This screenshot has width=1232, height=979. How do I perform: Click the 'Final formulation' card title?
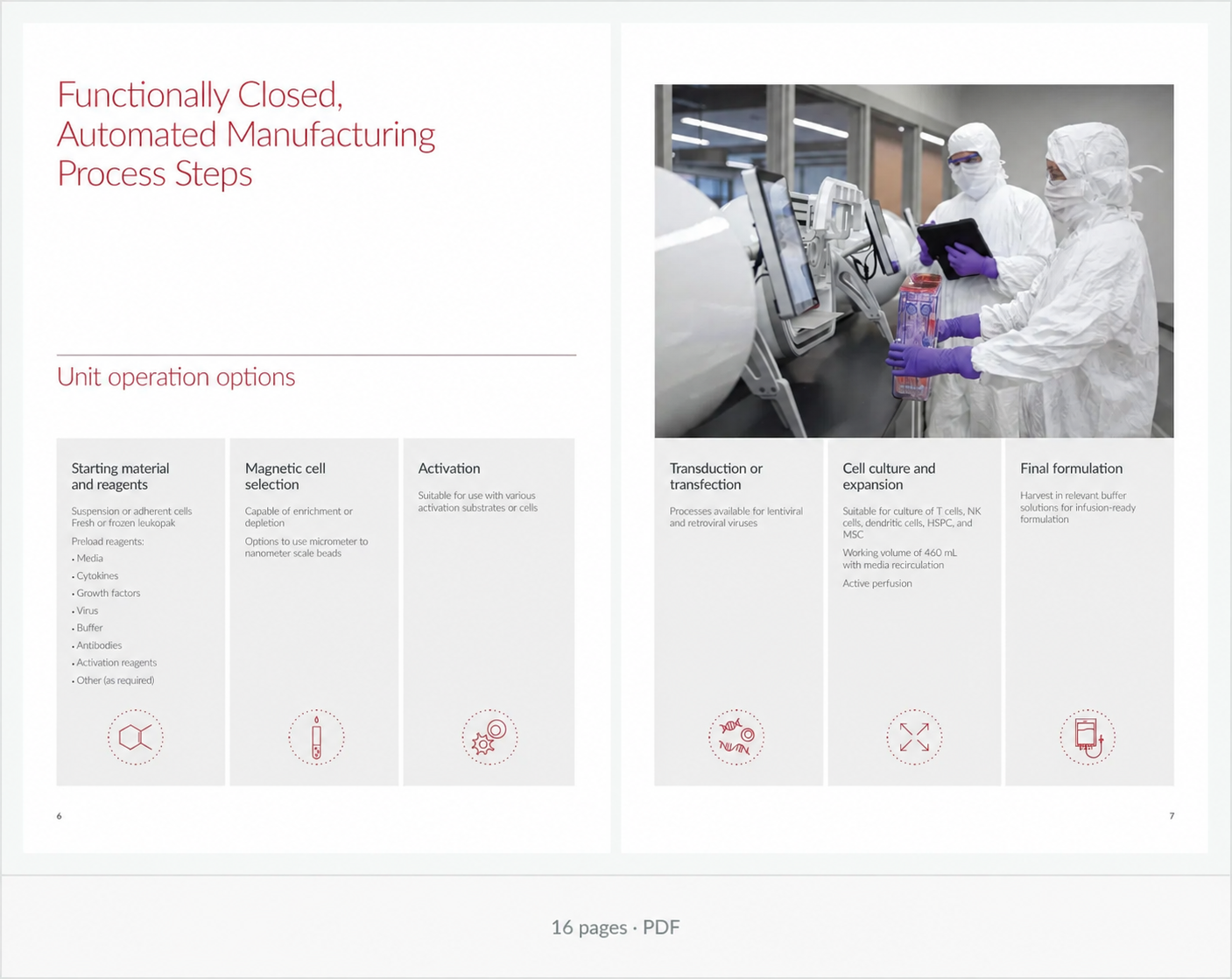coord(1071,468)
